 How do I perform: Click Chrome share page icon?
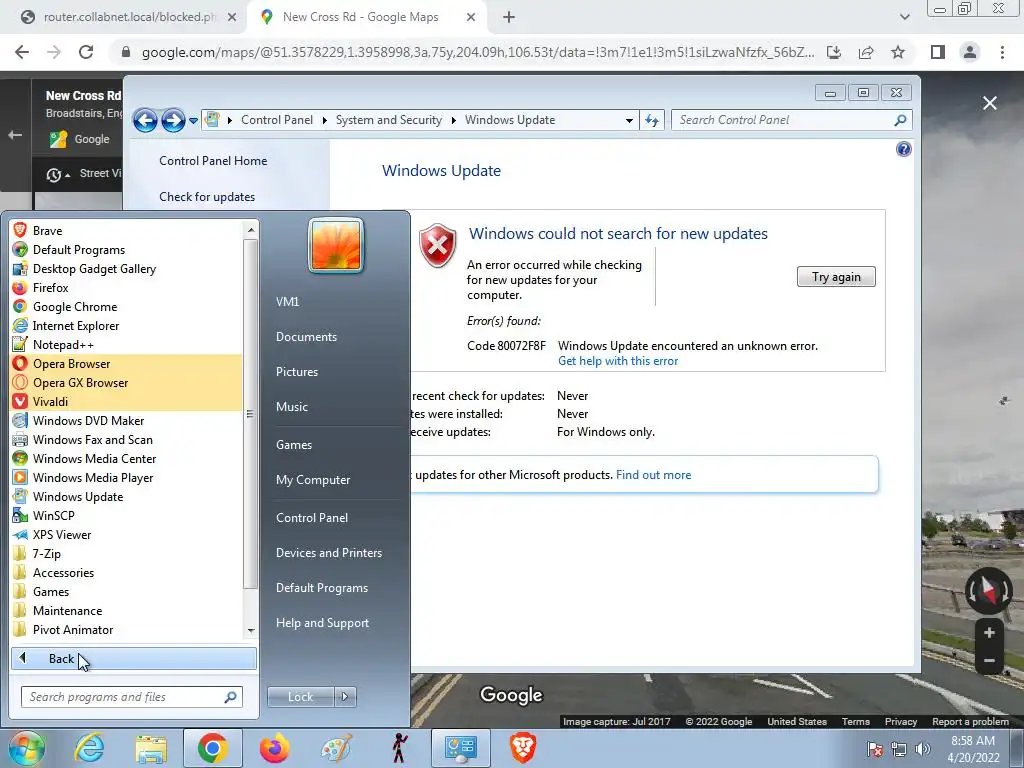[866, 52]
